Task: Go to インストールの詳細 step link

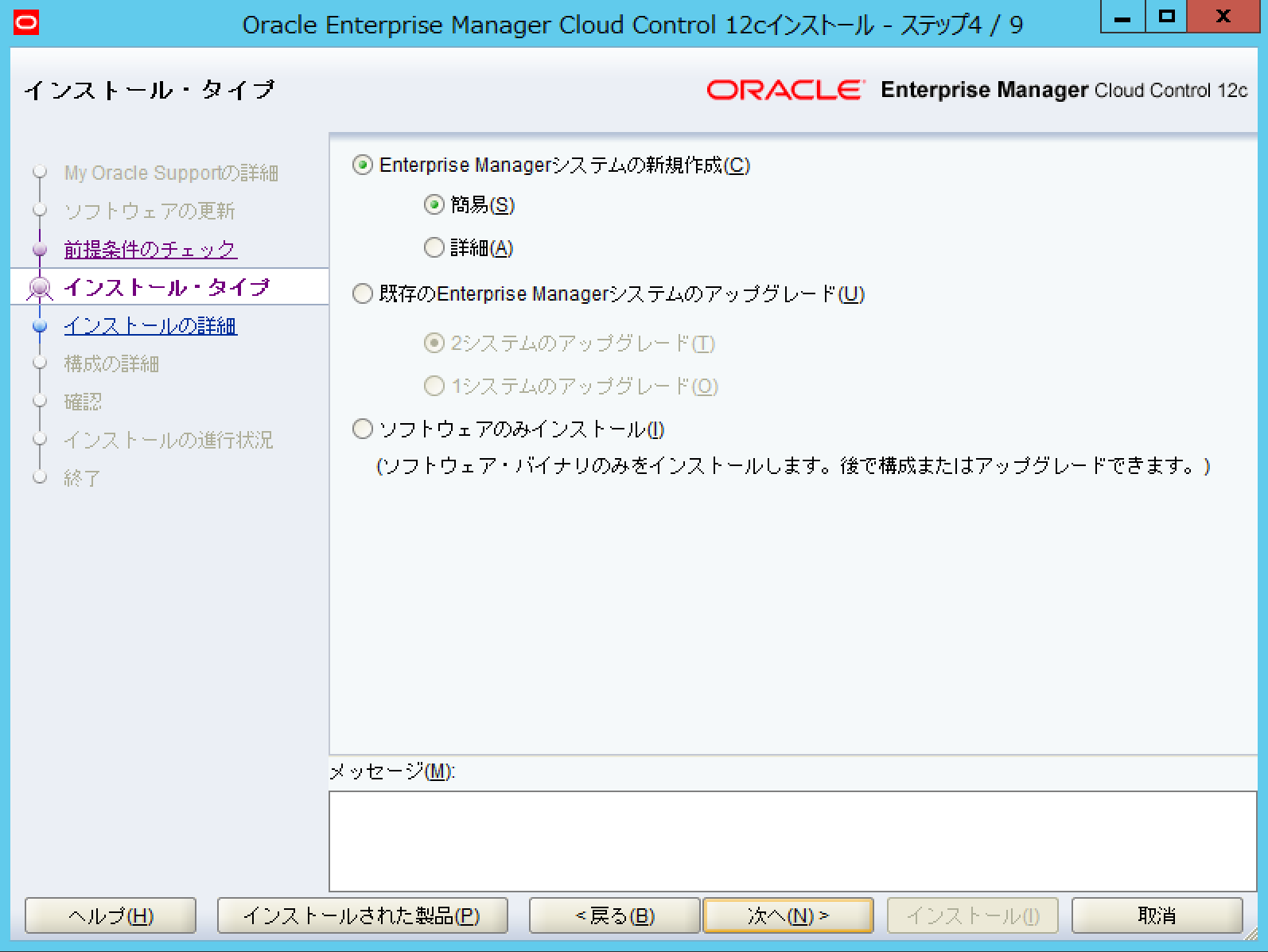Action: click(x=150, y=325)
